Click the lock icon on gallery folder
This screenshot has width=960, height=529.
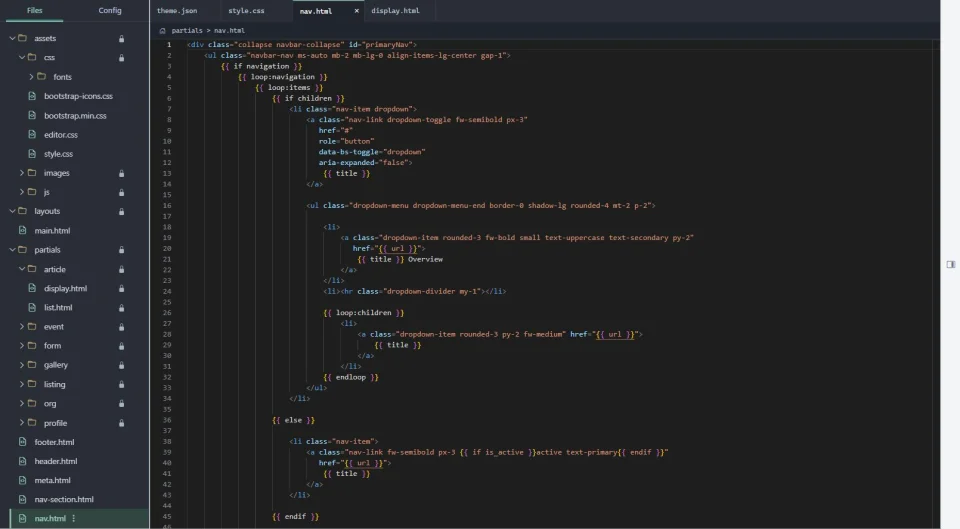point(121,365)
